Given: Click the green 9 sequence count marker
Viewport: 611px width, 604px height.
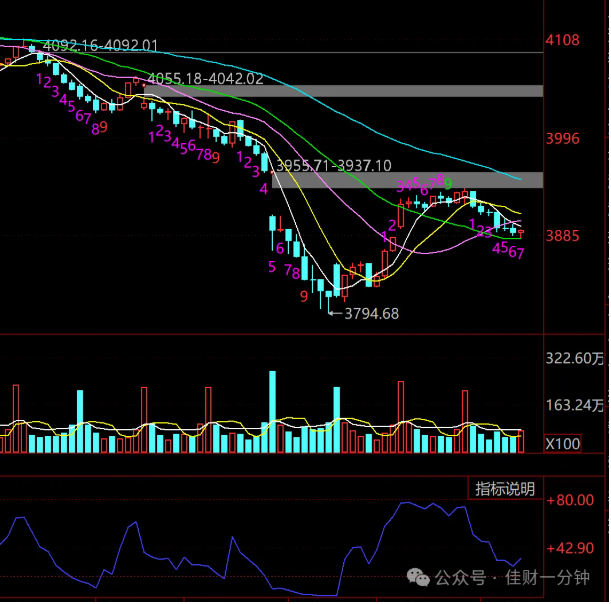Looking at the screenshot, I should point(448,184).
